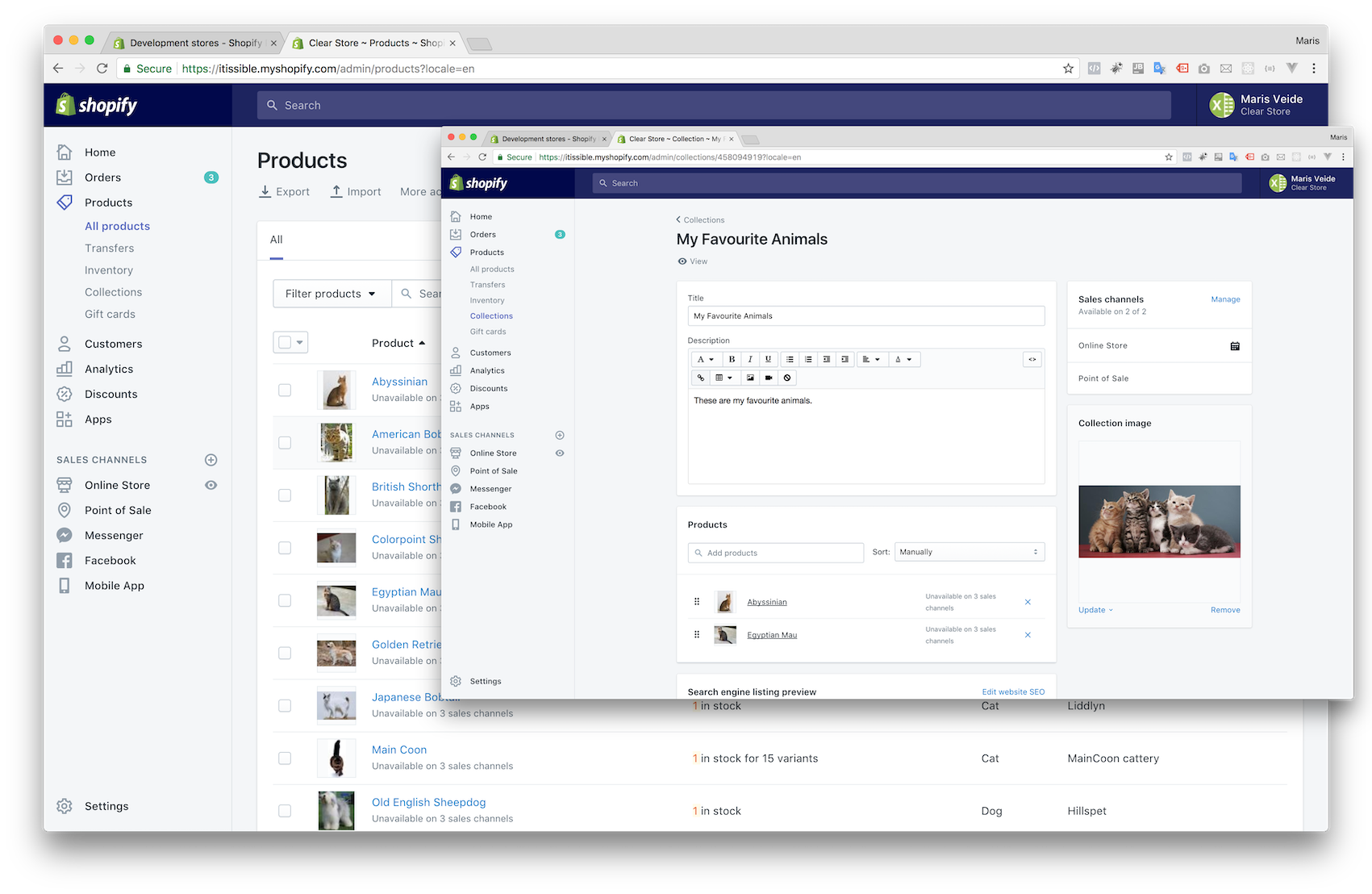This screenshot has width=1372, height=894.
Task: Open the Filter products dropdown
Action: [330, 293]
